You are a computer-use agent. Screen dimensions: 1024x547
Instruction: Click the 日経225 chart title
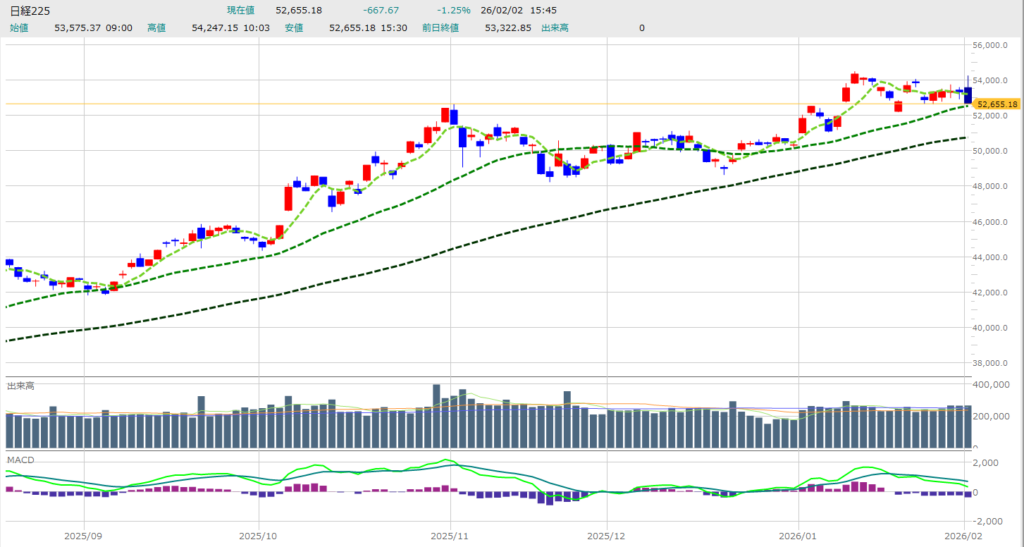click(28, 10)
